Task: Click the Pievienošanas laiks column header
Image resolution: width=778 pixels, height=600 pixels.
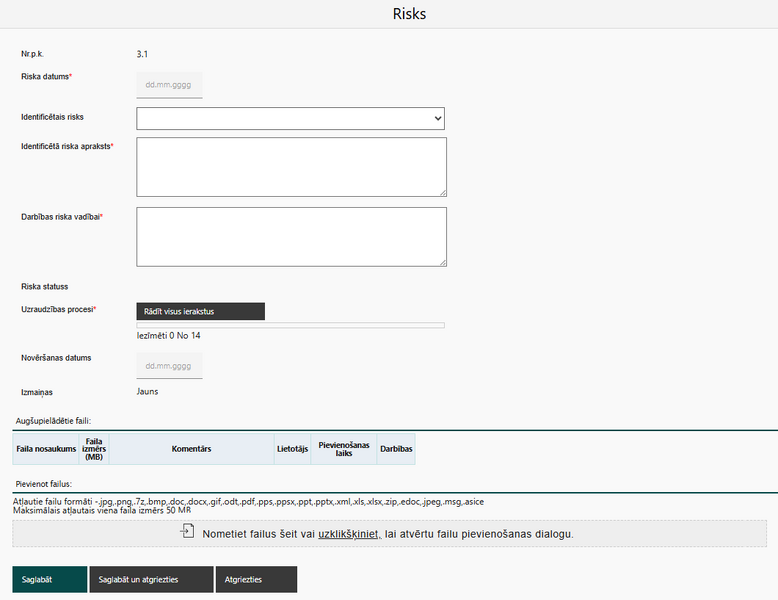Action: tap(343, 449)
